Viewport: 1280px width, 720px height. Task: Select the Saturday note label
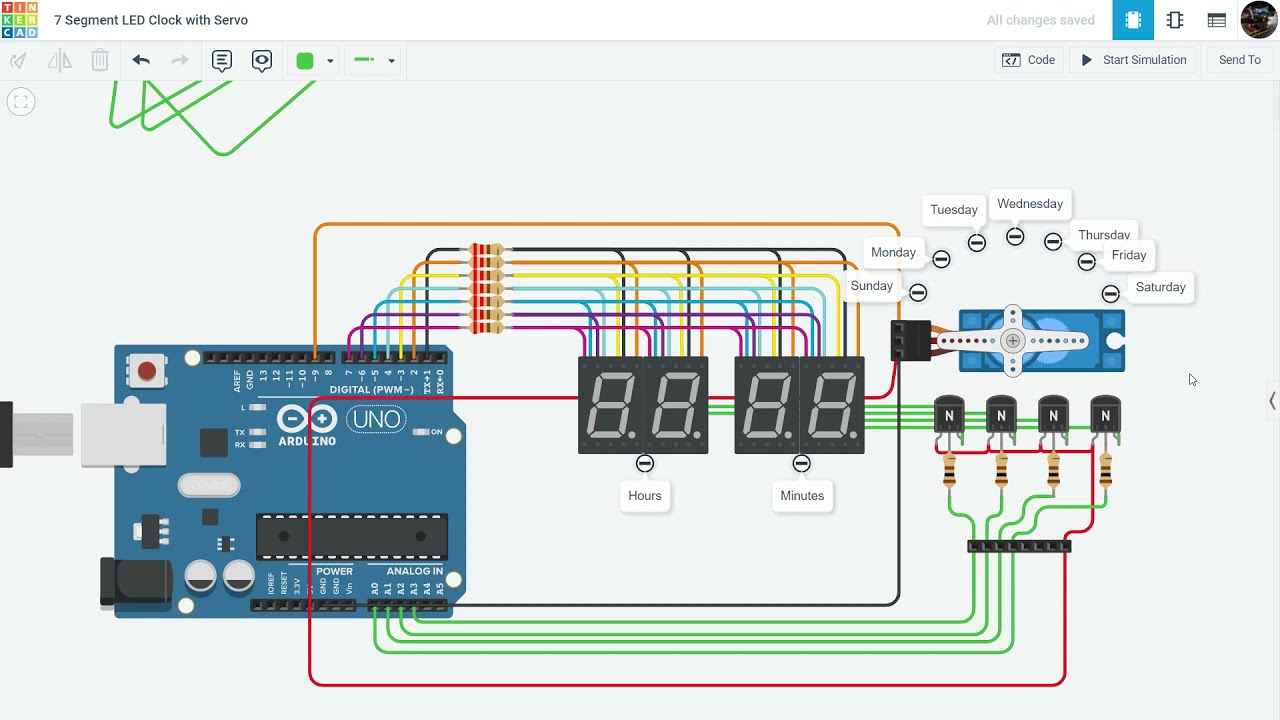coord(1161,287)
